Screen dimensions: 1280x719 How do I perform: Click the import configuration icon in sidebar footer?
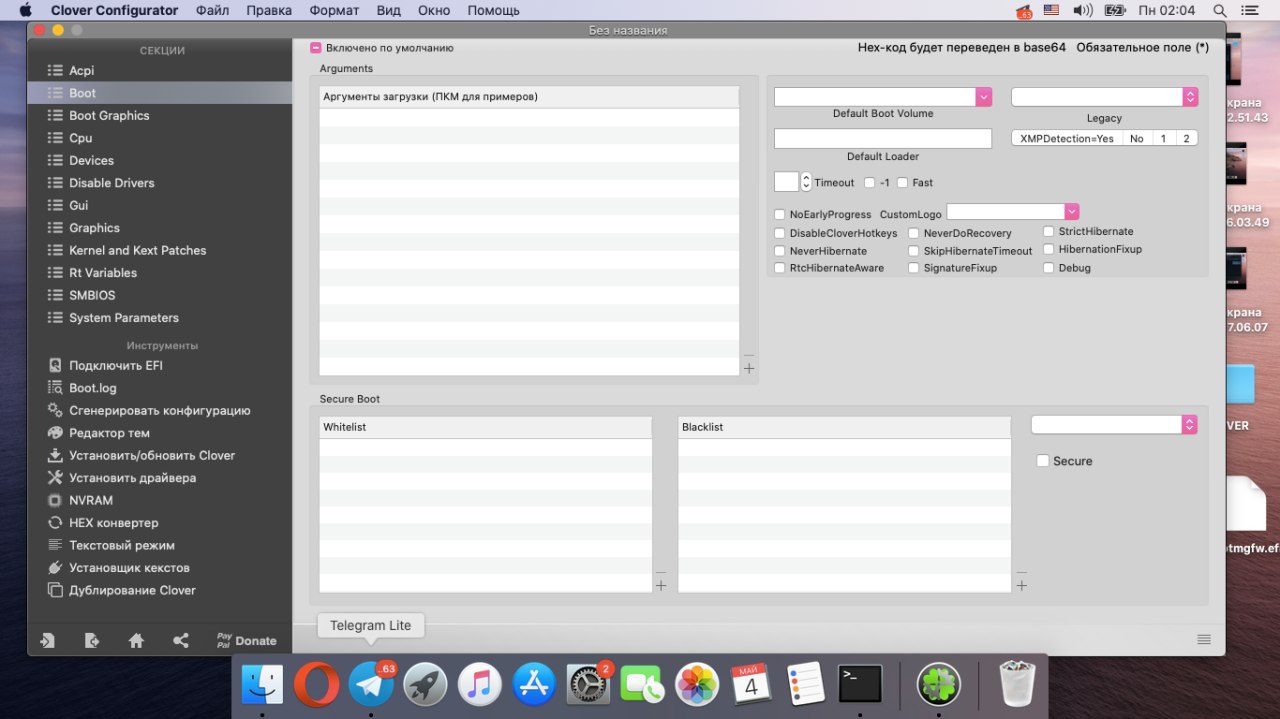point(47,641)
